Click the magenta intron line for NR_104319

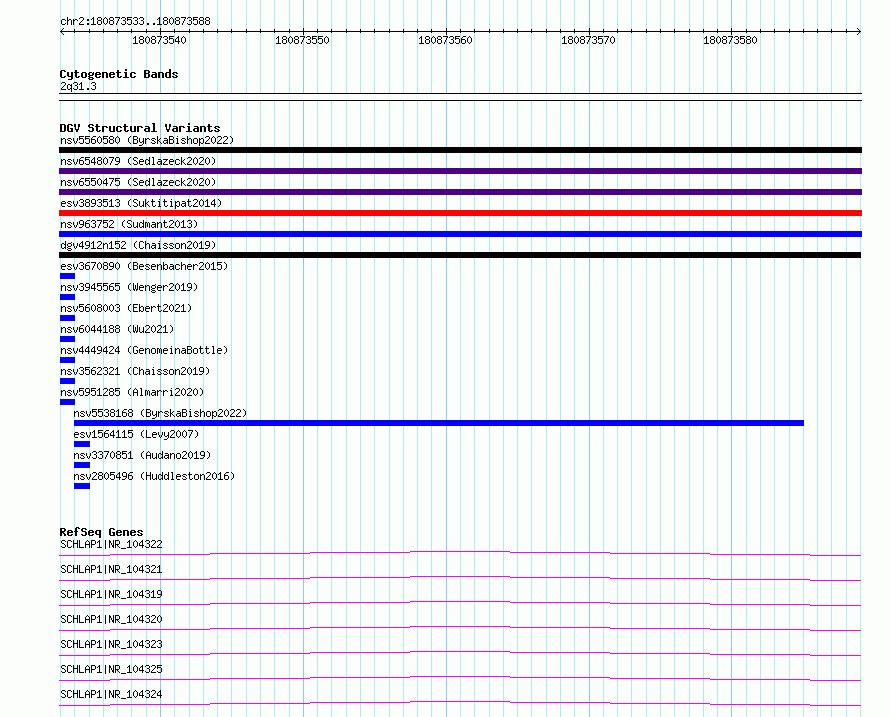click(x=460, y=602)
